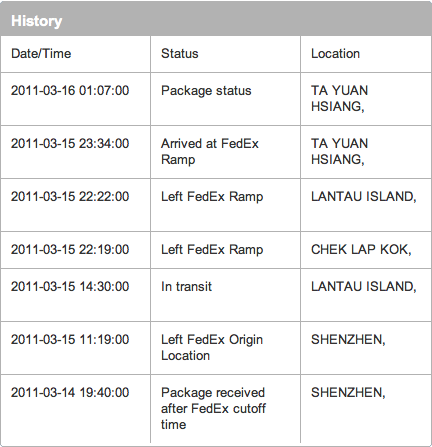Select the Location column header
The height and width of the screenshot is (447, 432).
tap(335, 54)
